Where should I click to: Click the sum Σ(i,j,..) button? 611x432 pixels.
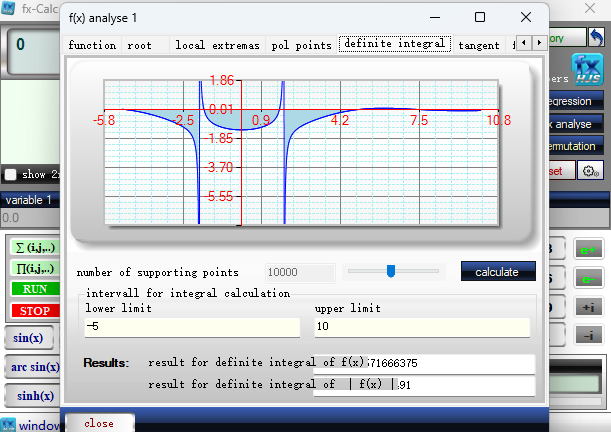pos(35,248)
